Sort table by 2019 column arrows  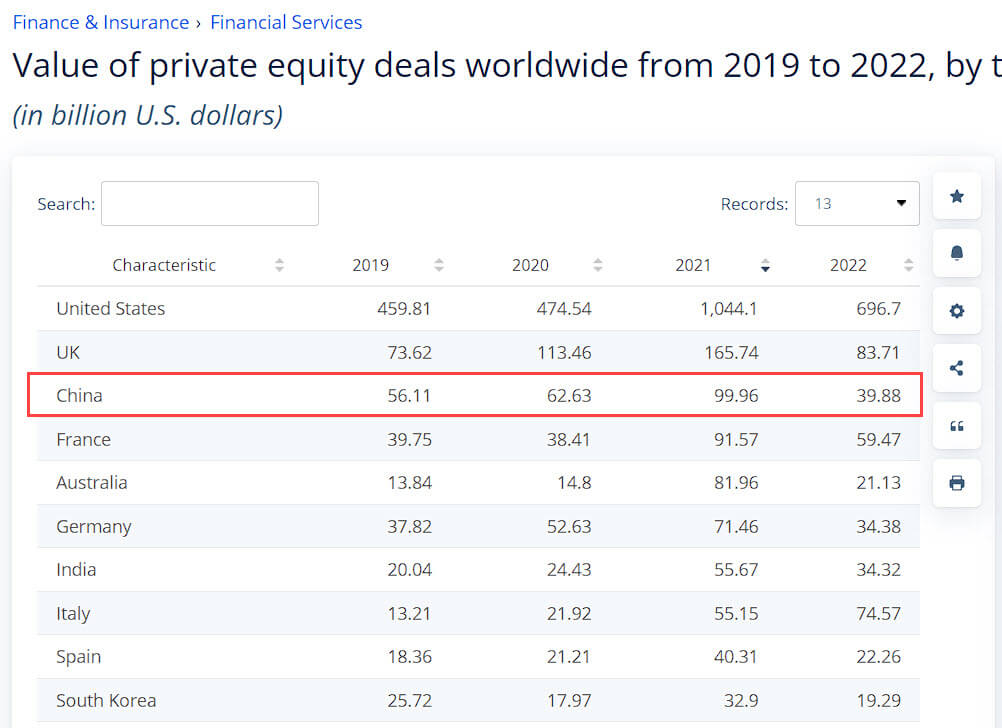(x=438, y=265)
